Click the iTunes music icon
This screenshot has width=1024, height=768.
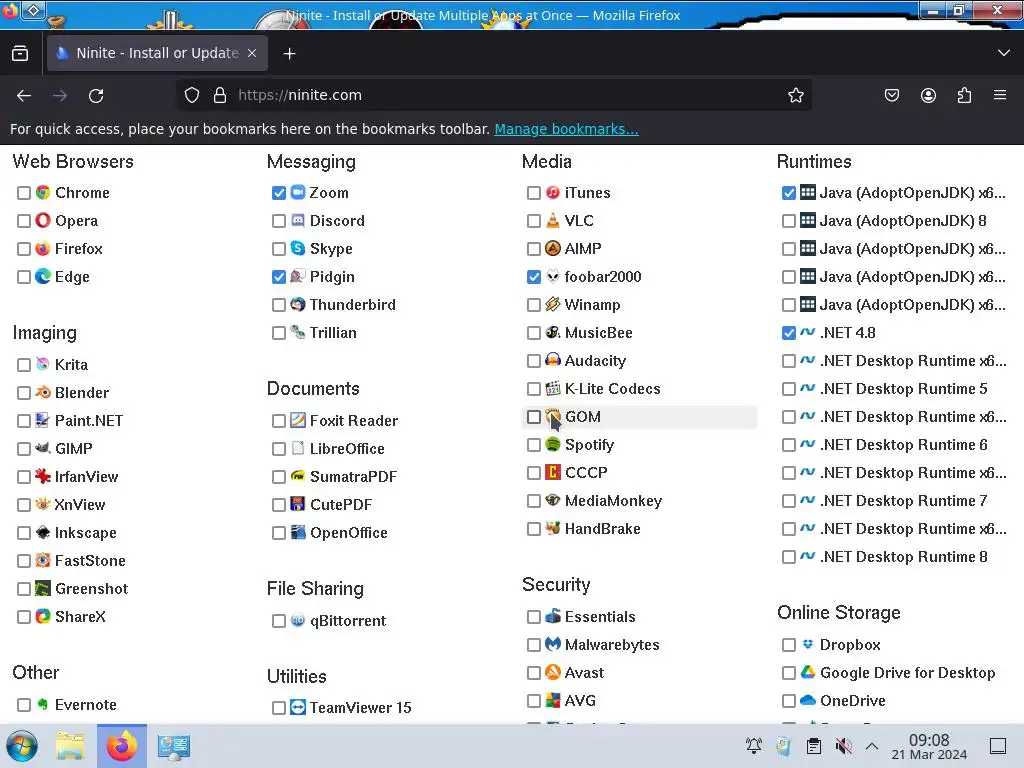(552, 193)
